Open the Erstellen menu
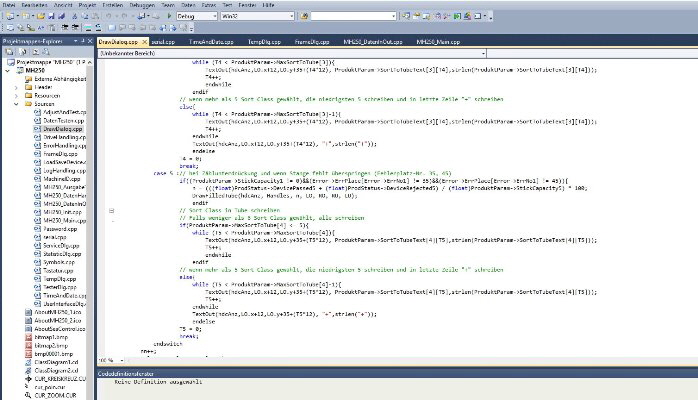 (113, 5)
